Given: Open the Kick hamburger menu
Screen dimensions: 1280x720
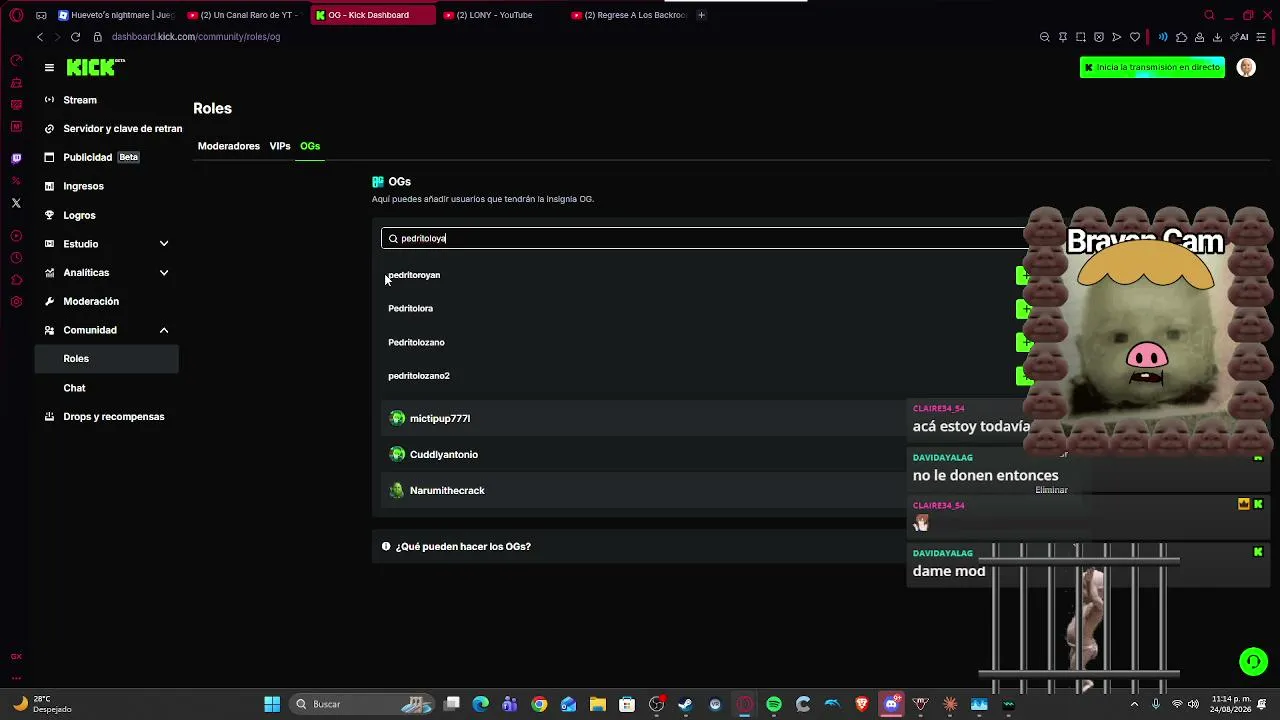Looking at the screenshot, I should 49,67.
